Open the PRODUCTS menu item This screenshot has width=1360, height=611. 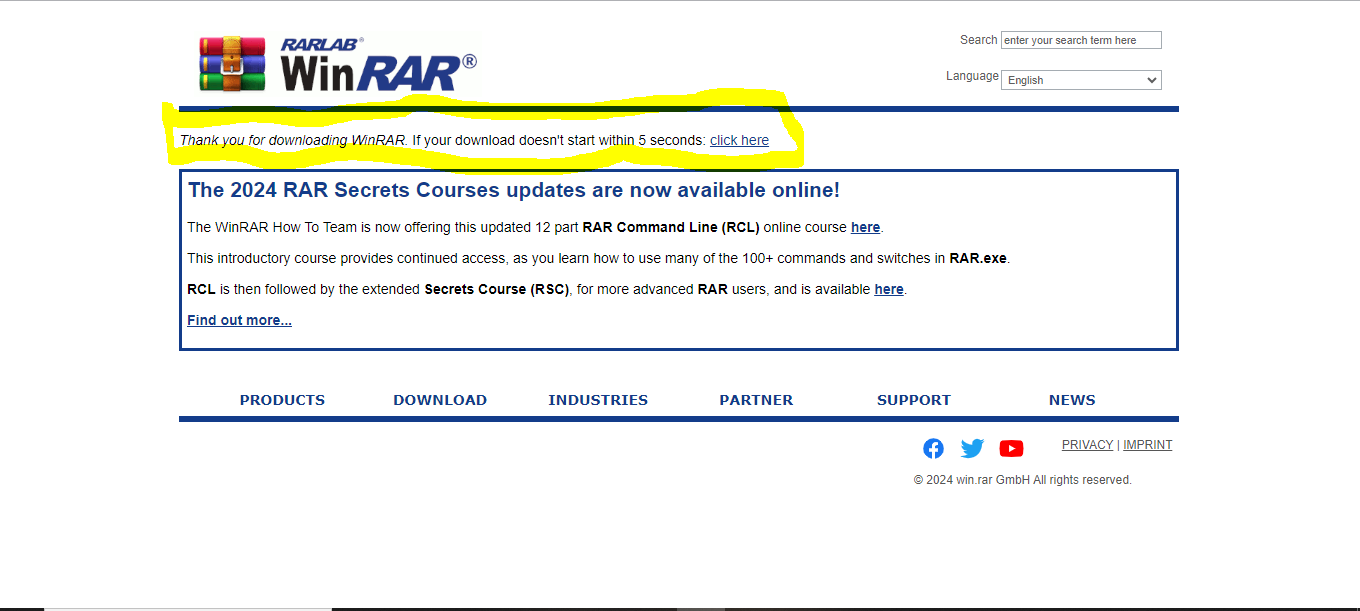coord(282,400)
